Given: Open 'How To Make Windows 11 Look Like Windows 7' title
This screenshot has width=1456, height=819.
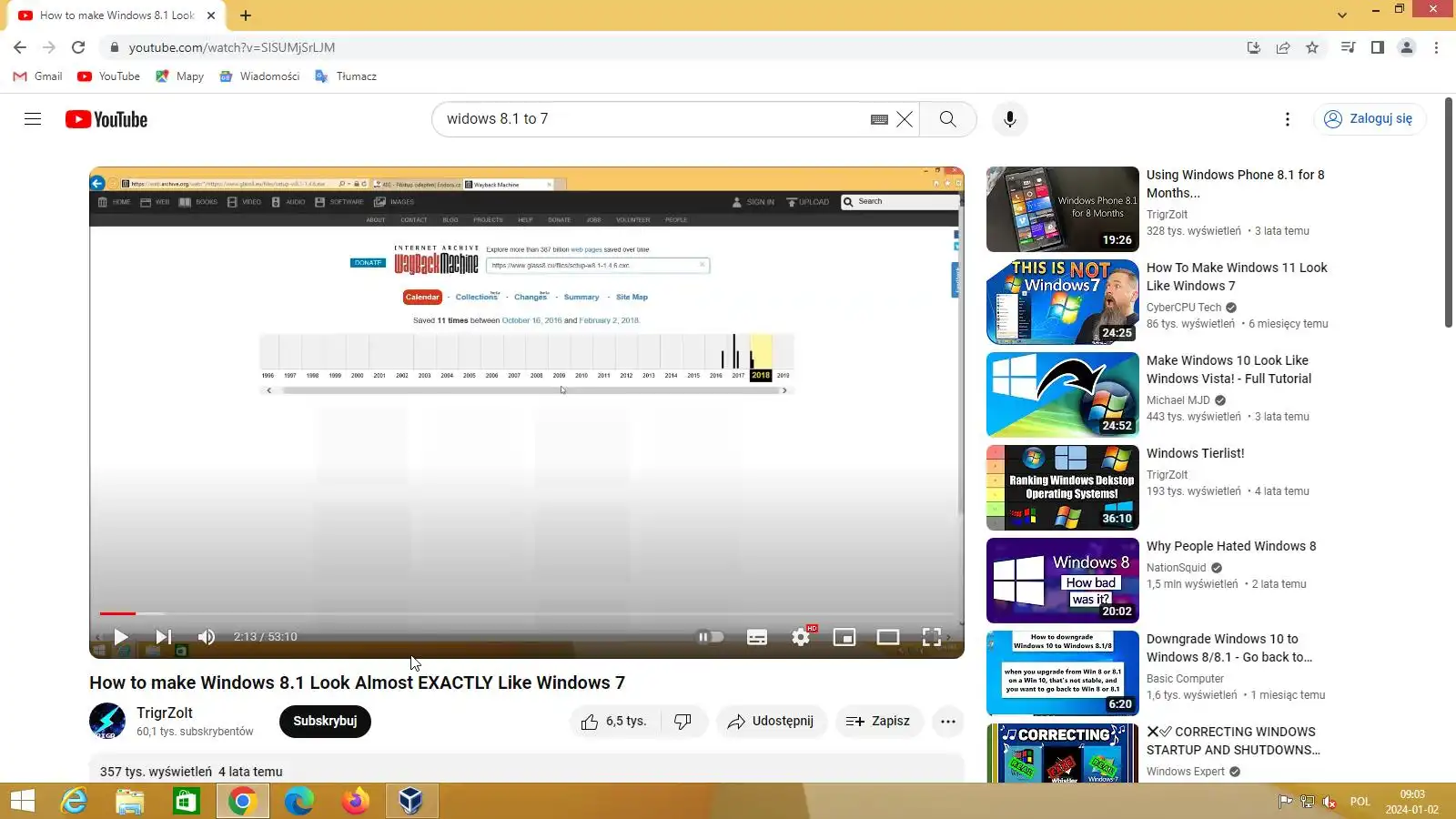Looking at the screenshot, I should tap(1237, 277).
